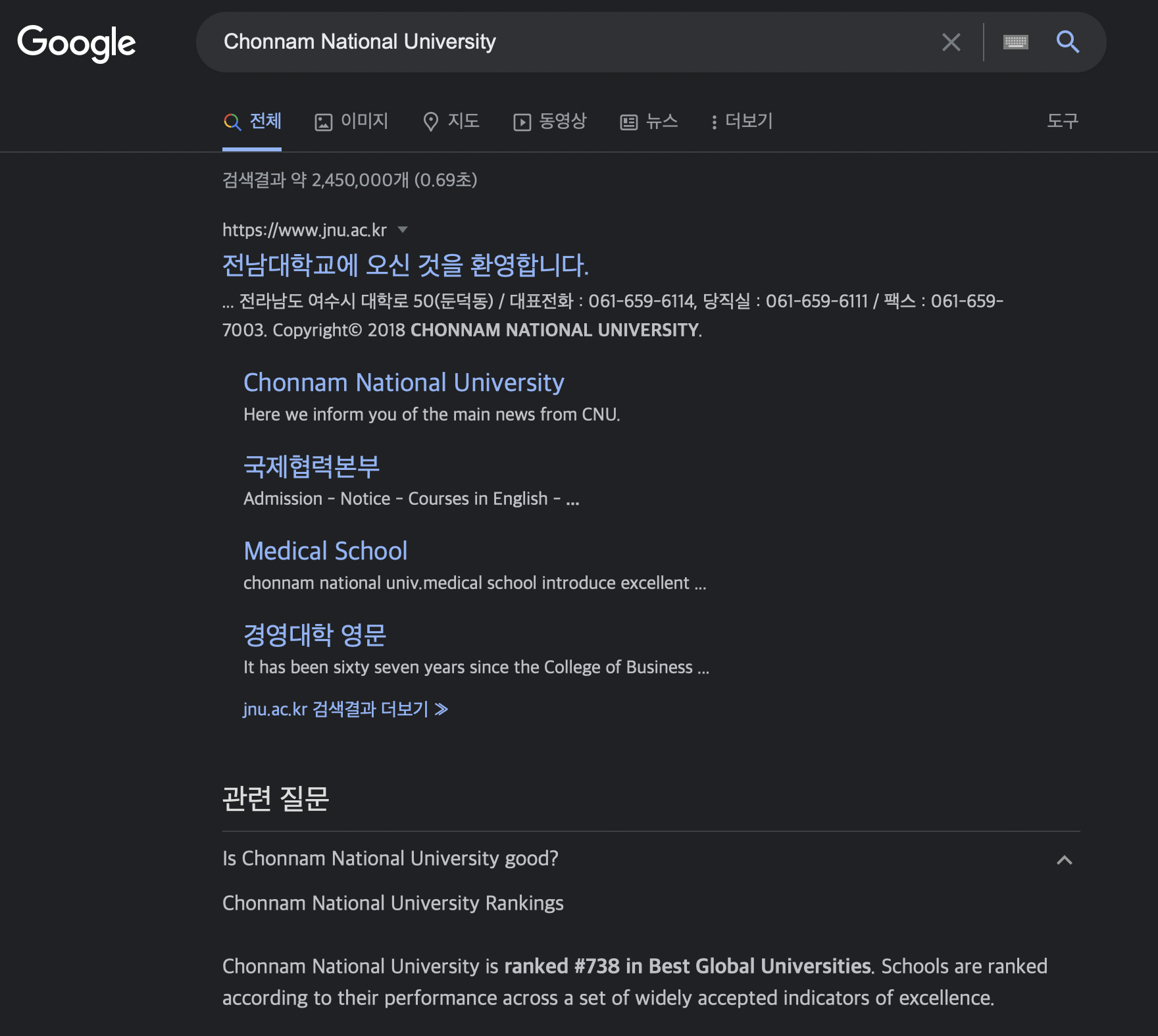The image size is (1158, 1036).
Task: Click the newspaper icon beside 뉴스
Action: pos(628,122)
